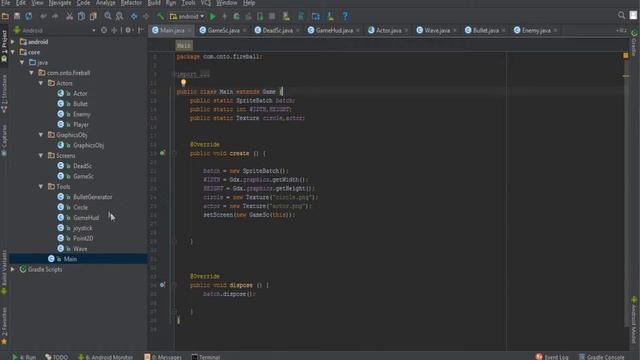
Task: Expand the android module node
Action: pyautogui.click(x=13, y=42)
